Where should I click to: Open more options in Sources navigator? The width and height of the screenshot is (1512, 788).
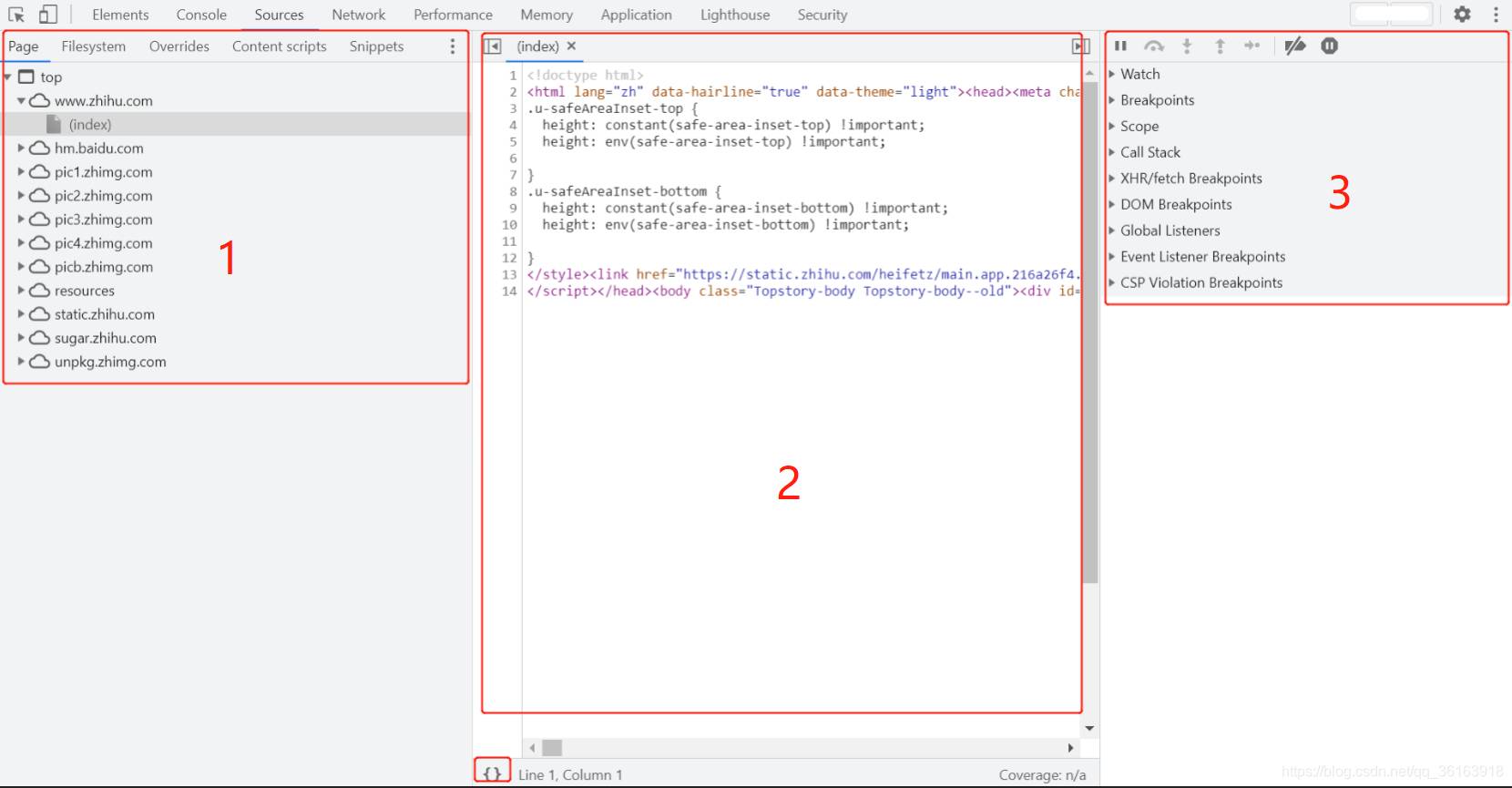453,46
